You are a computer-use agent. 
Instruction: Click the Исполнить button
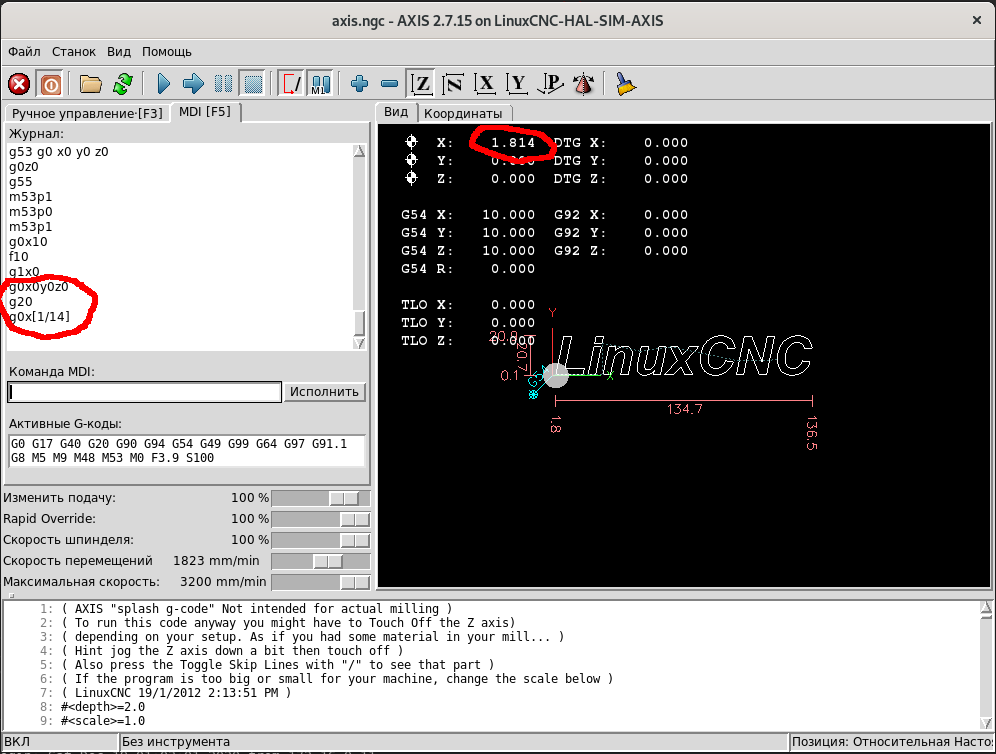(x=324, y=392)
